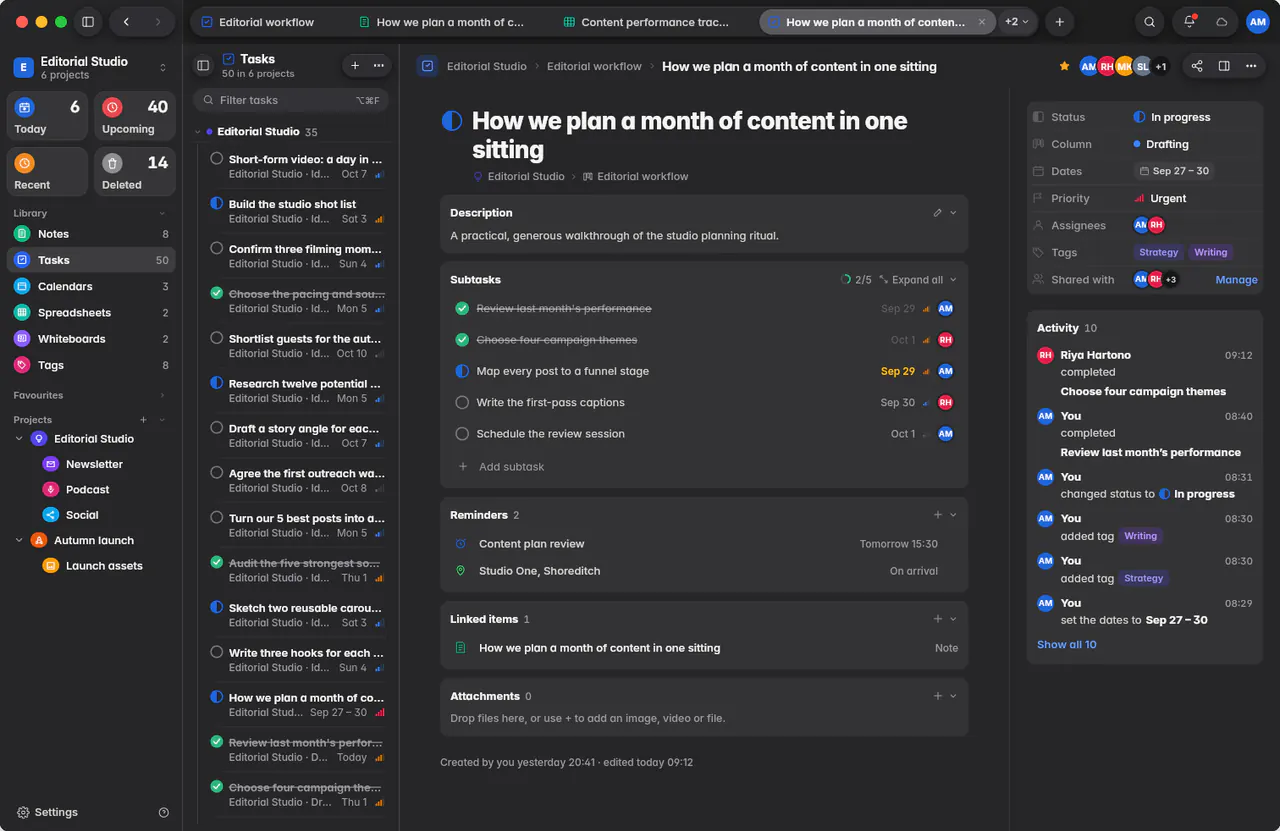Collapse the Library section chevron

point(163,213)
